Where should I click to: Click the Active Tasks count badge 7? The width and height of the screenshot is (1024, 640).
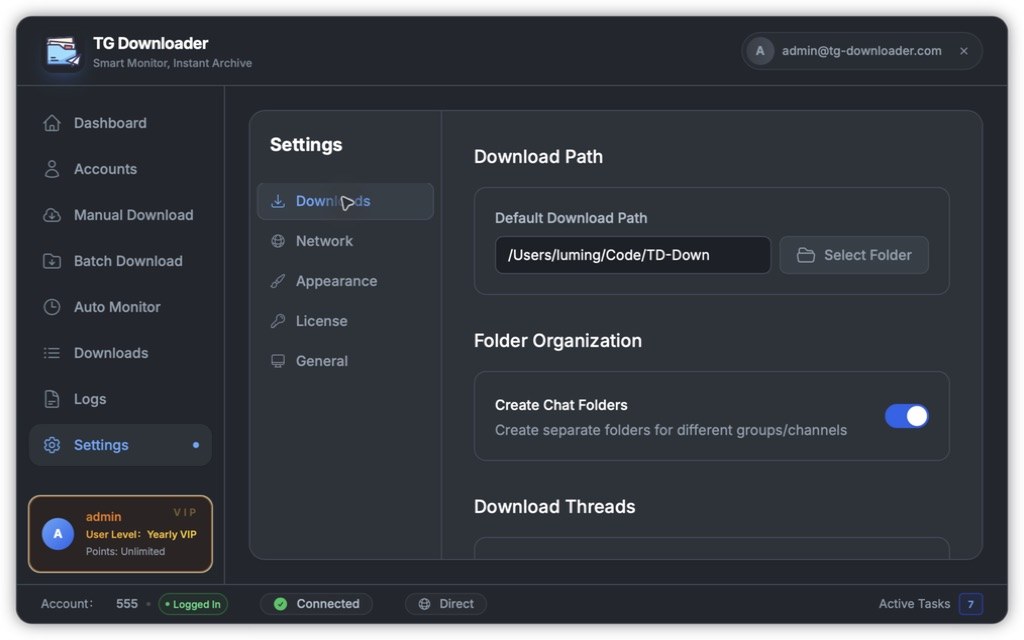[x=971, y=604]
